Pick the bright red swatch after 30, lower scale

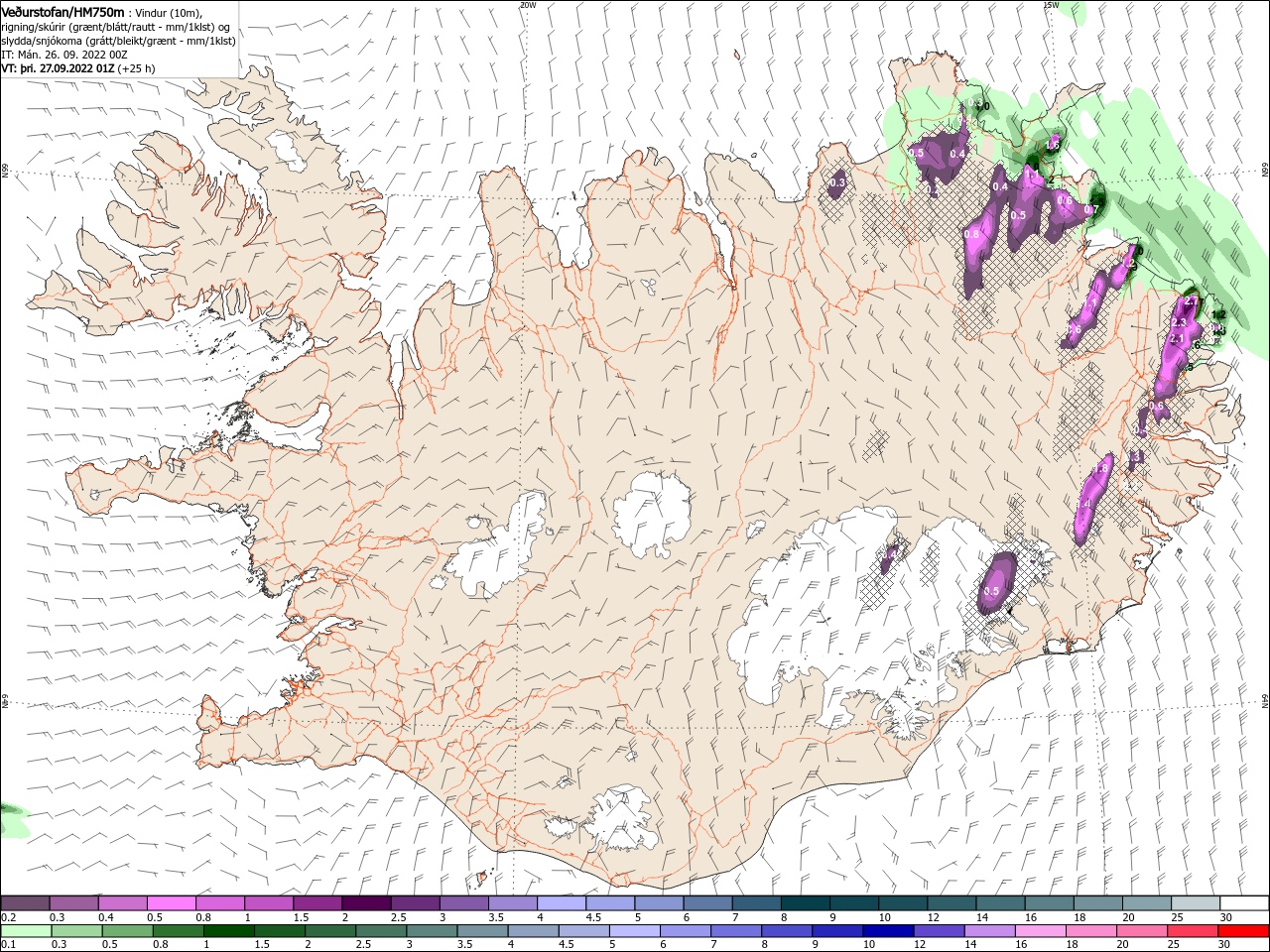click(x=1244, y=931)
